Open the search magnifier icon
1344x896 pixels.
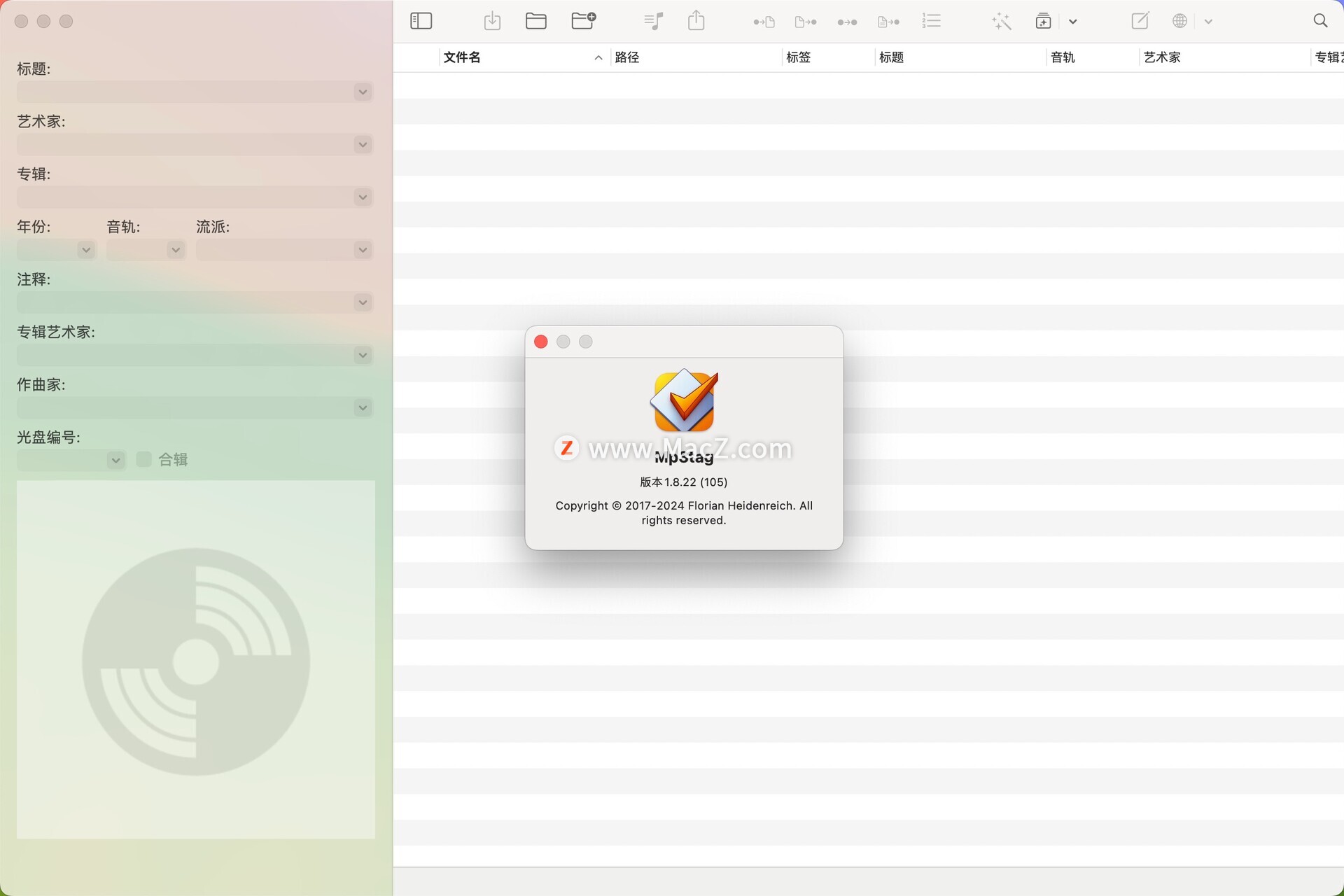click(1320, 21)
